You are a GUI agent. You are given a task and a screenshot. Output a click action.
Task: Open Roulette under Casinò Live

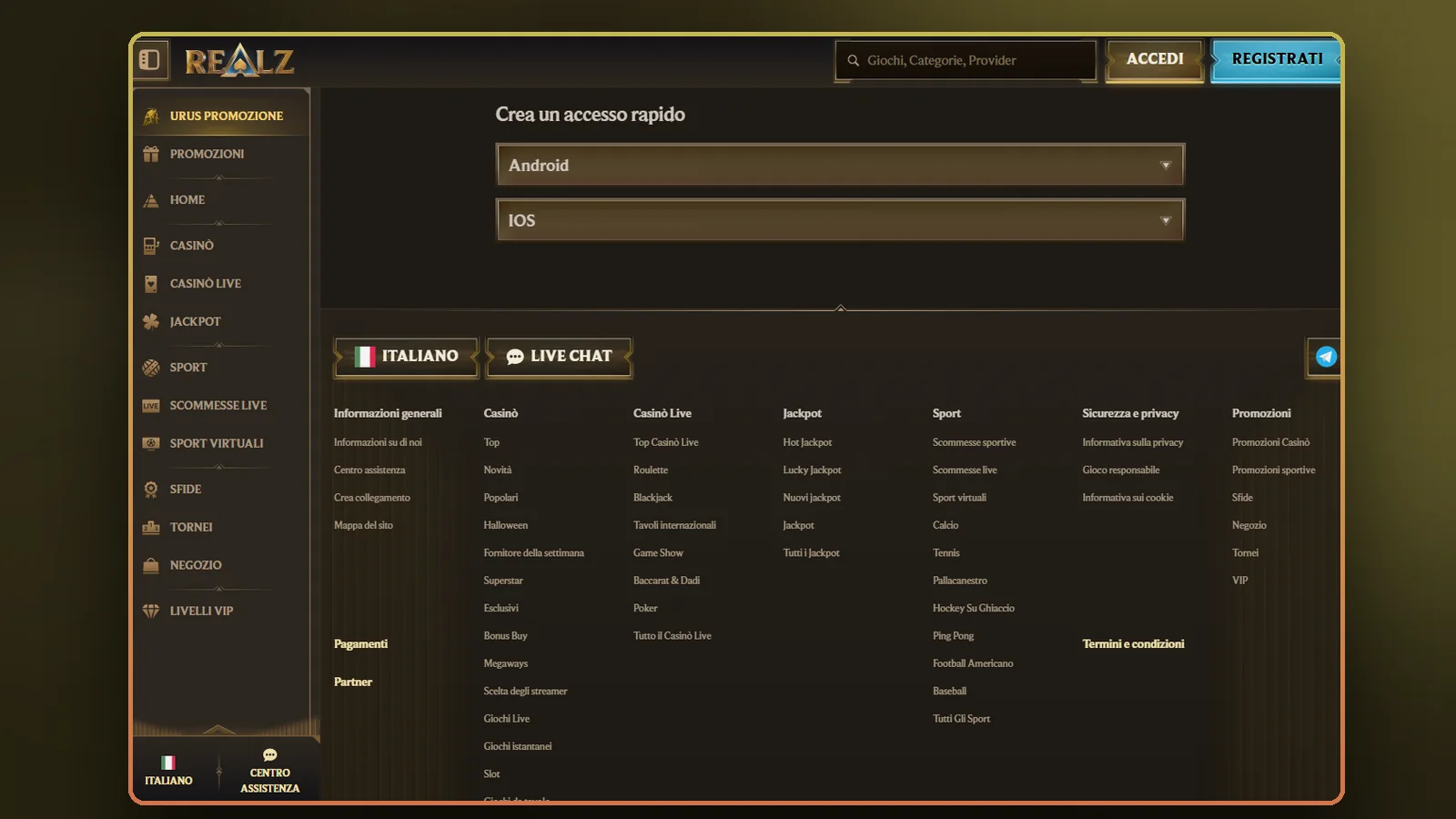(651, 470)
